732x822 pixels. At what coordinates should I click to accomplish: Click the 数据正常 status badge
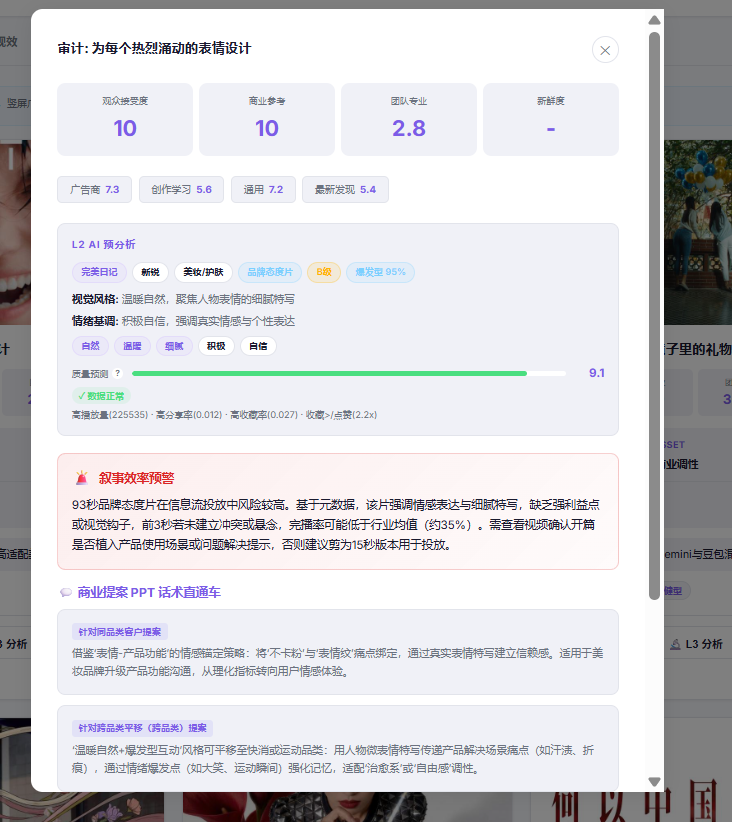tap(101, 396)
